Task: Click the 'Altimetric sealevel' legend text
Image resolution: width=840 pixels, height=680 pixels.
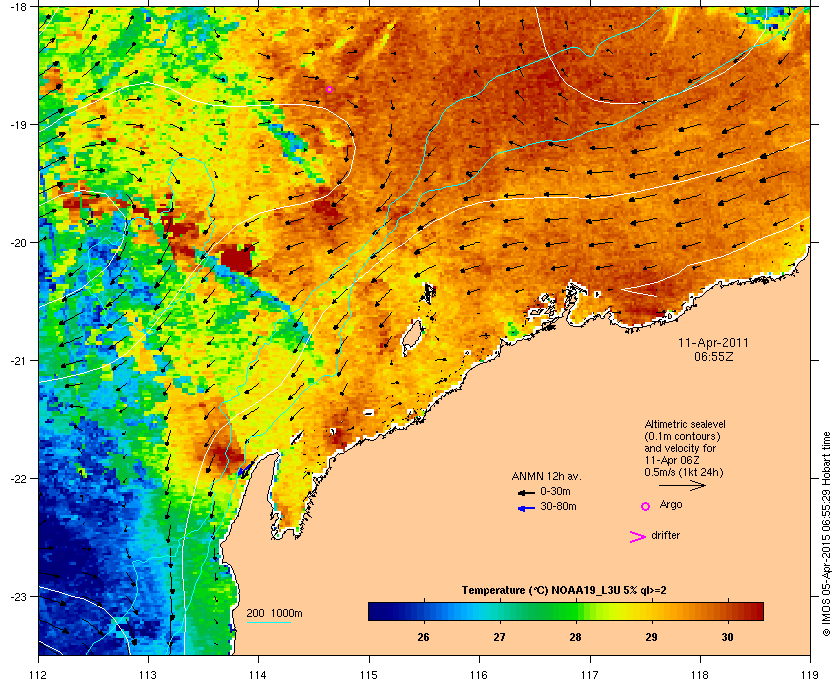Action: (x=685, y=424)
